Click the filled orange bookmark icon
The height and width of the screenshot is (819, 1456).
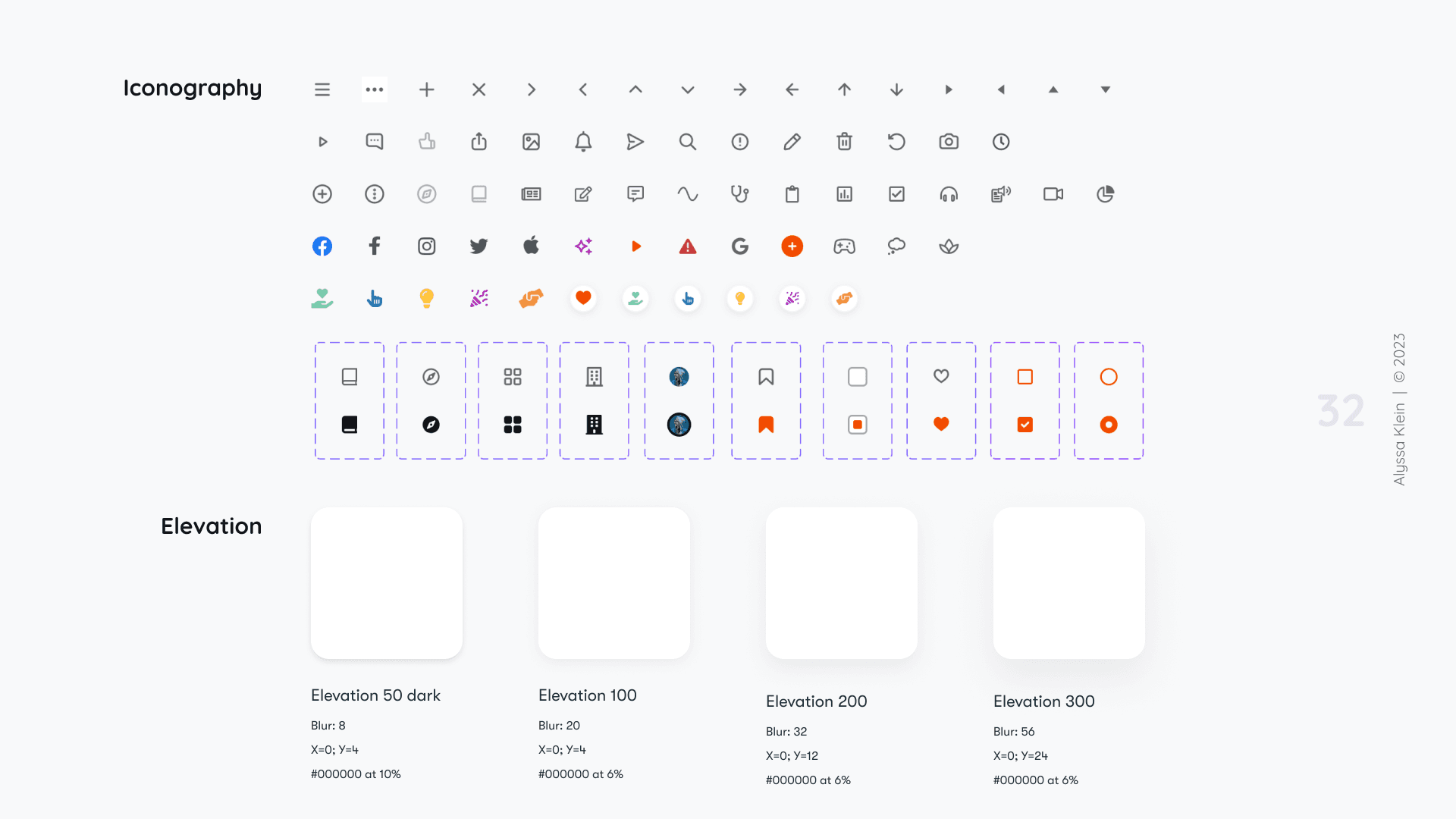(x=766, y=425)
